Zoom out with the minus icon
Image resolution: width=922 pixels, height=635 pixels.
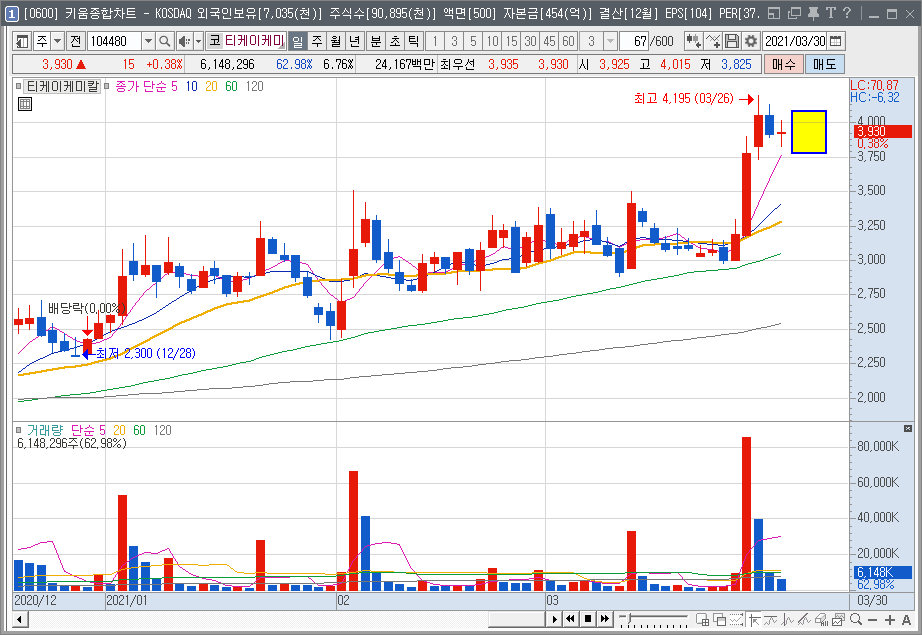tap(873, 620)
